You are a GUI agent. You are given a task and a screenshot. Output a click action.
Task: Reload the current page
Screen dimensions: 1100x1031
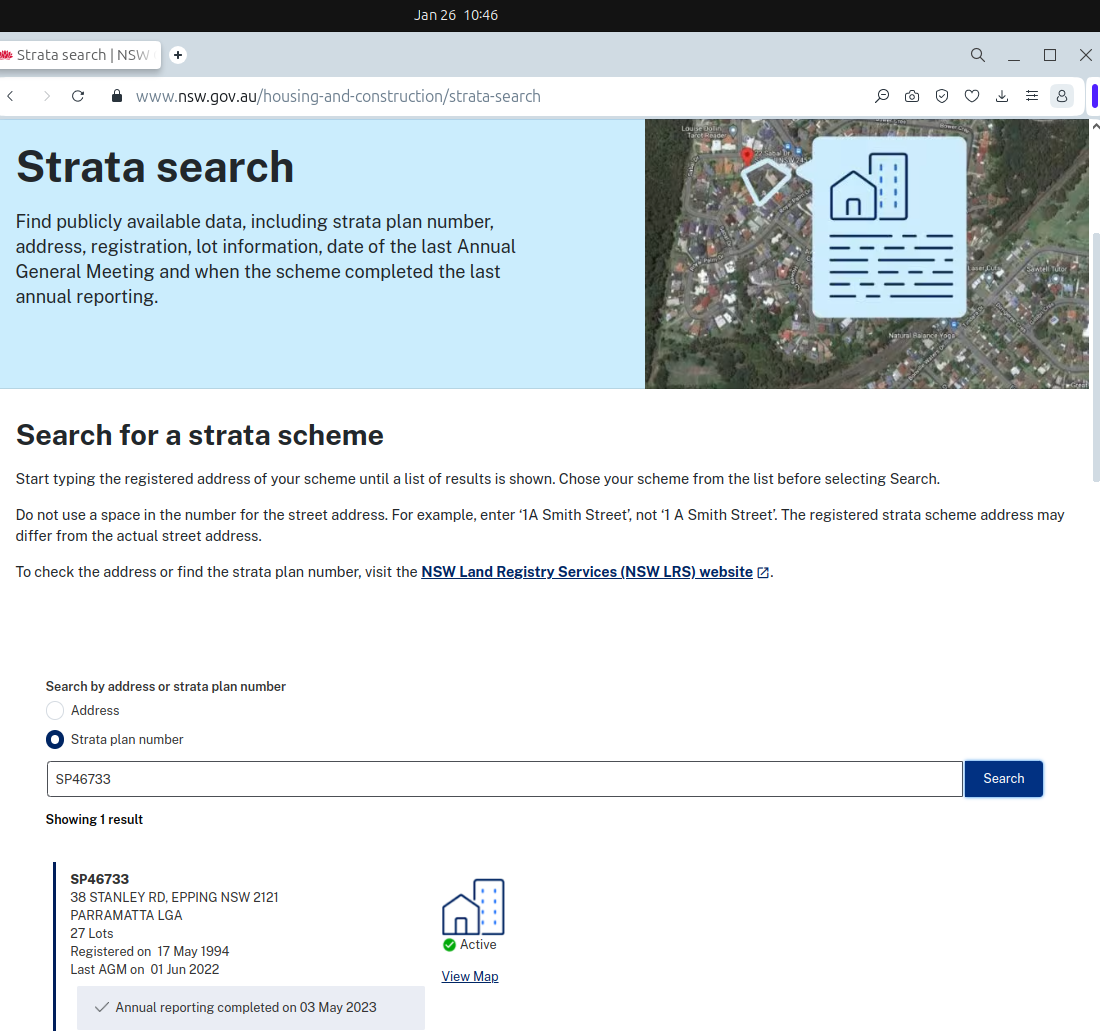pyautogui.click(x=78, y=96)
